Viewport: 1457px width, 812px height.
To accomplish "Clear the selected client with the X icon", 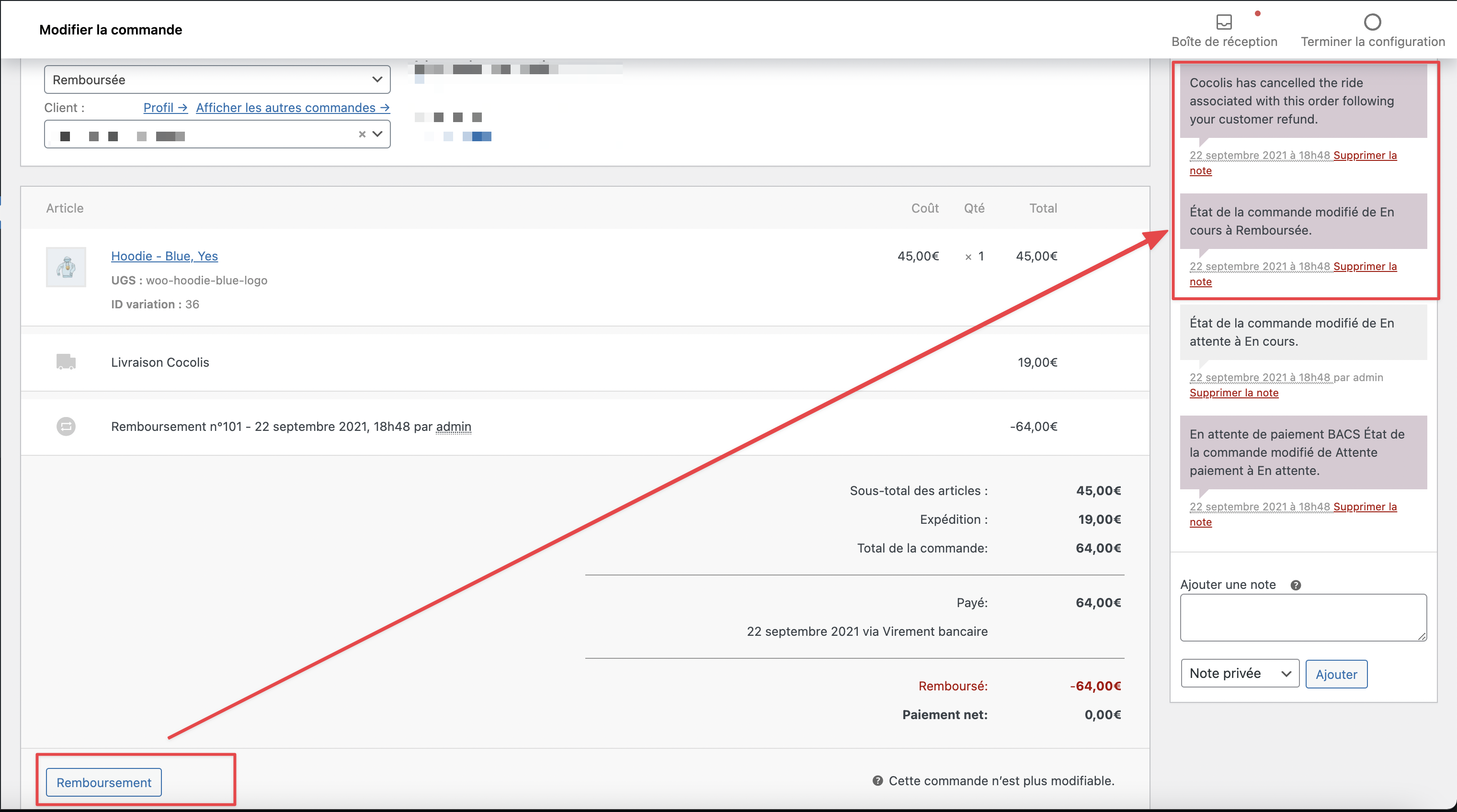I will pos(362,134).
